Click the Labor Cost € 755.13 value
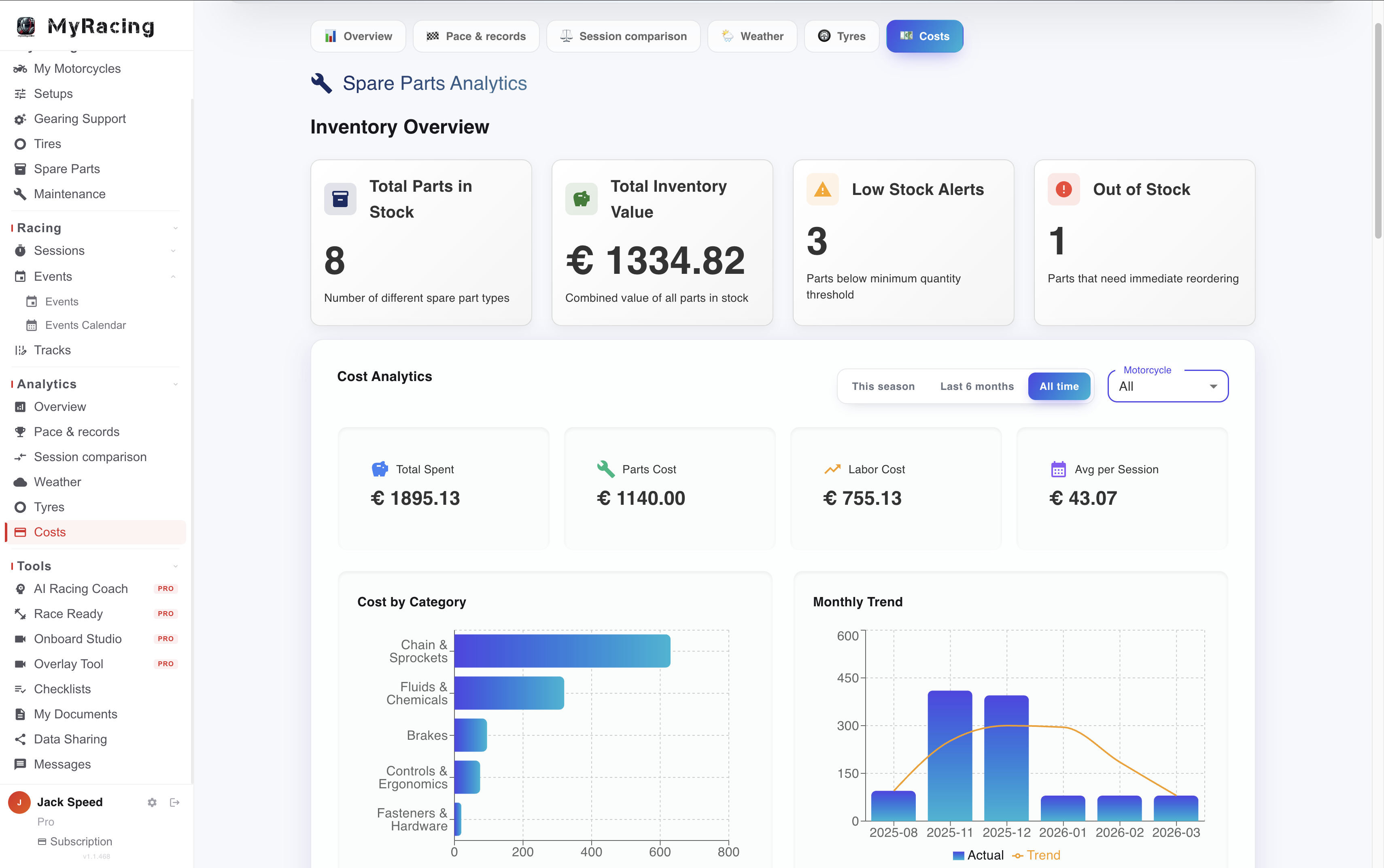Screen dimensions: 1384x868 tap(862, 498)
